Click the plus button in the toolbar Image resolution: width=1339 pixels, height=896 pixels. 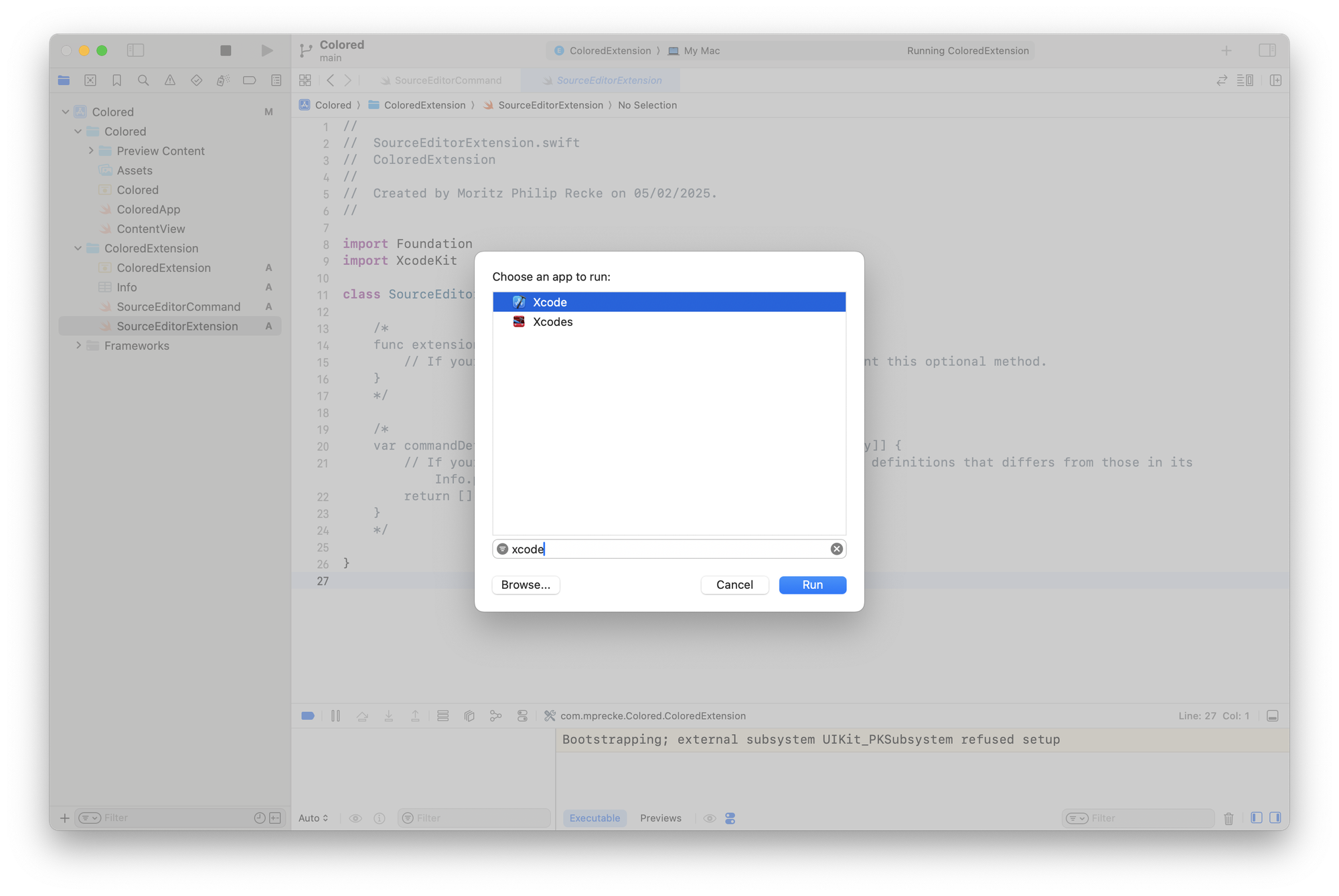(1227, 50)
